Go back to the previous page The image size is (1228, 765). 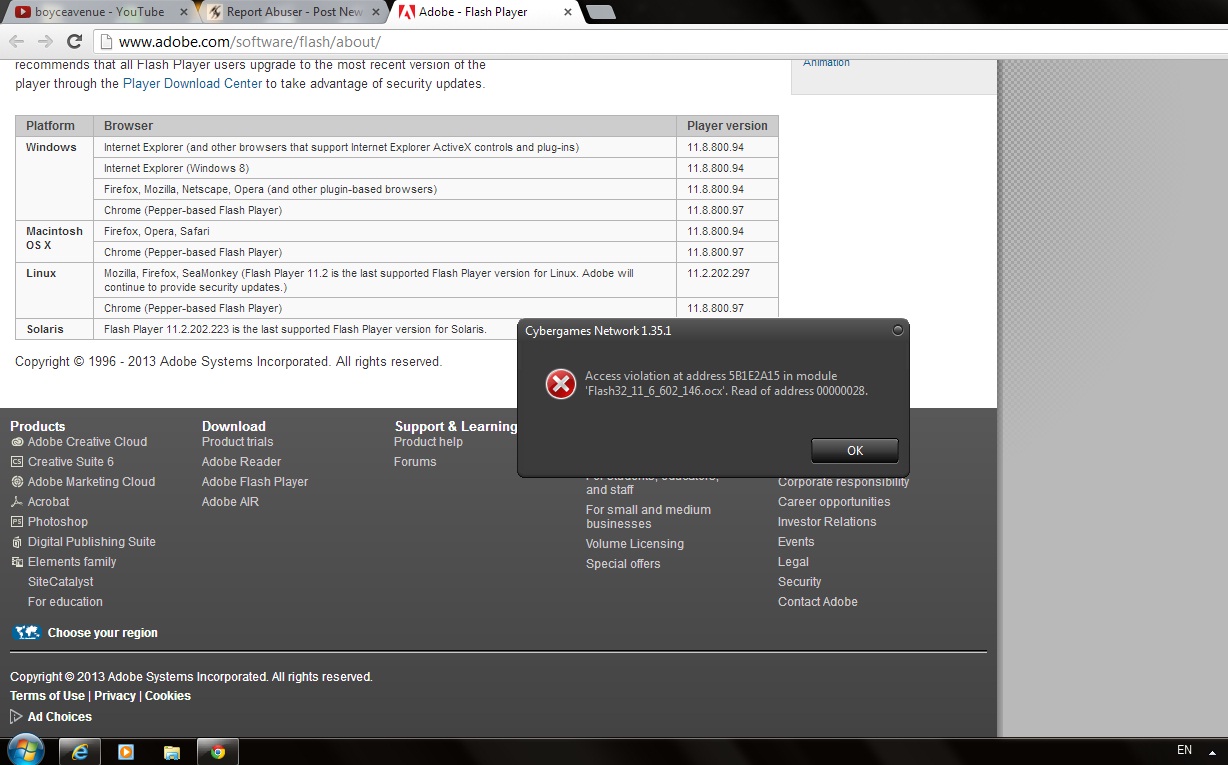(17, 41)
